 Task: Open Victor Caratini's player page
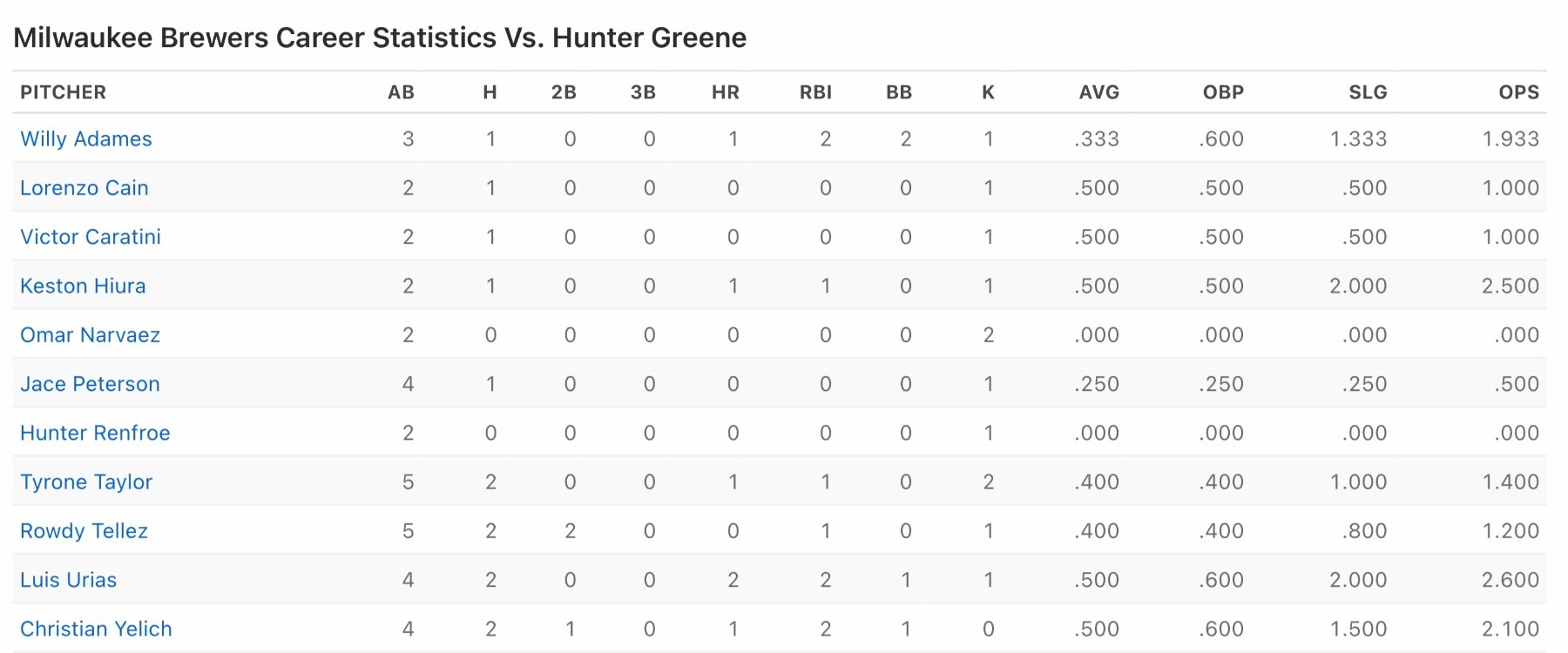(x=91, y=237)
